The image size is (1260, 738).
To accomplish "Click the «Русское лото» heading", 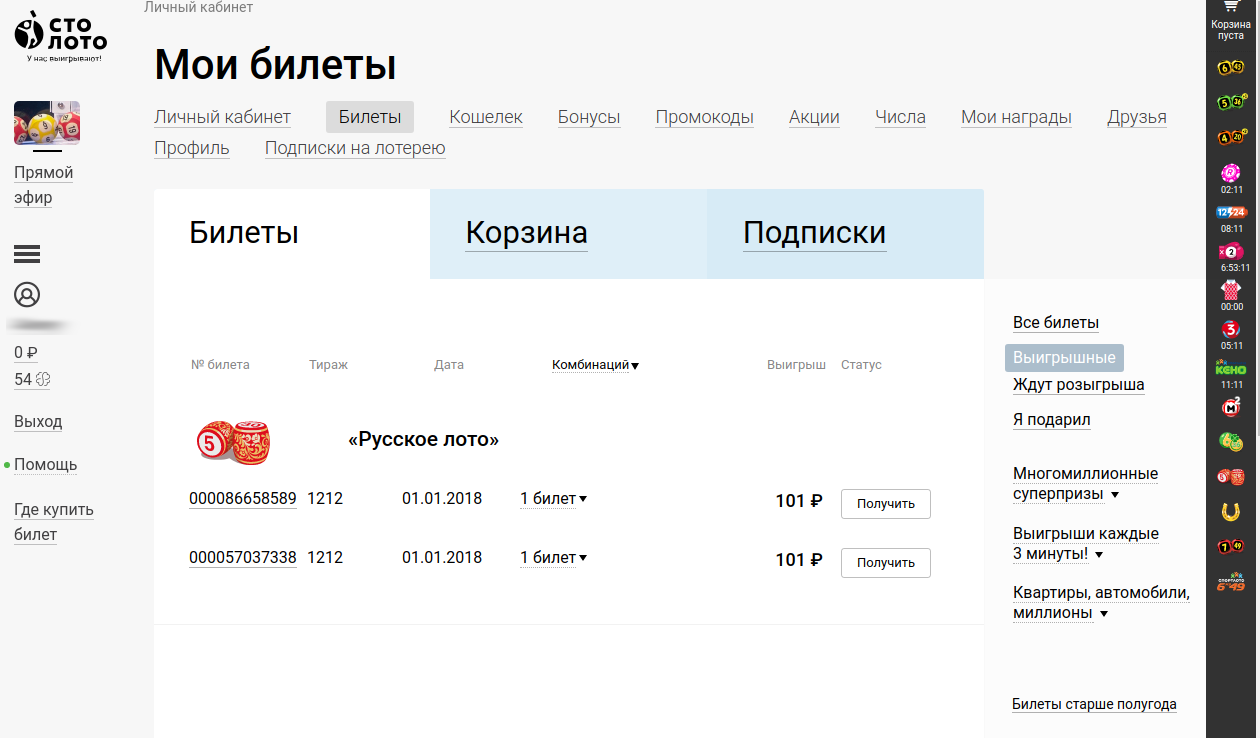I will click(423, 440).
